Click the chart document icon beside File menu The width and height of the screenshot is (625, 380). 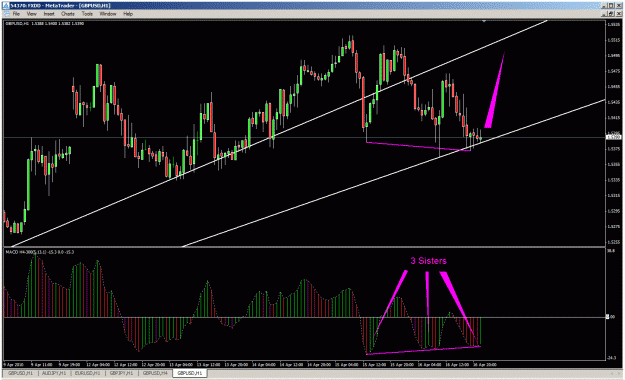(6, 14)
